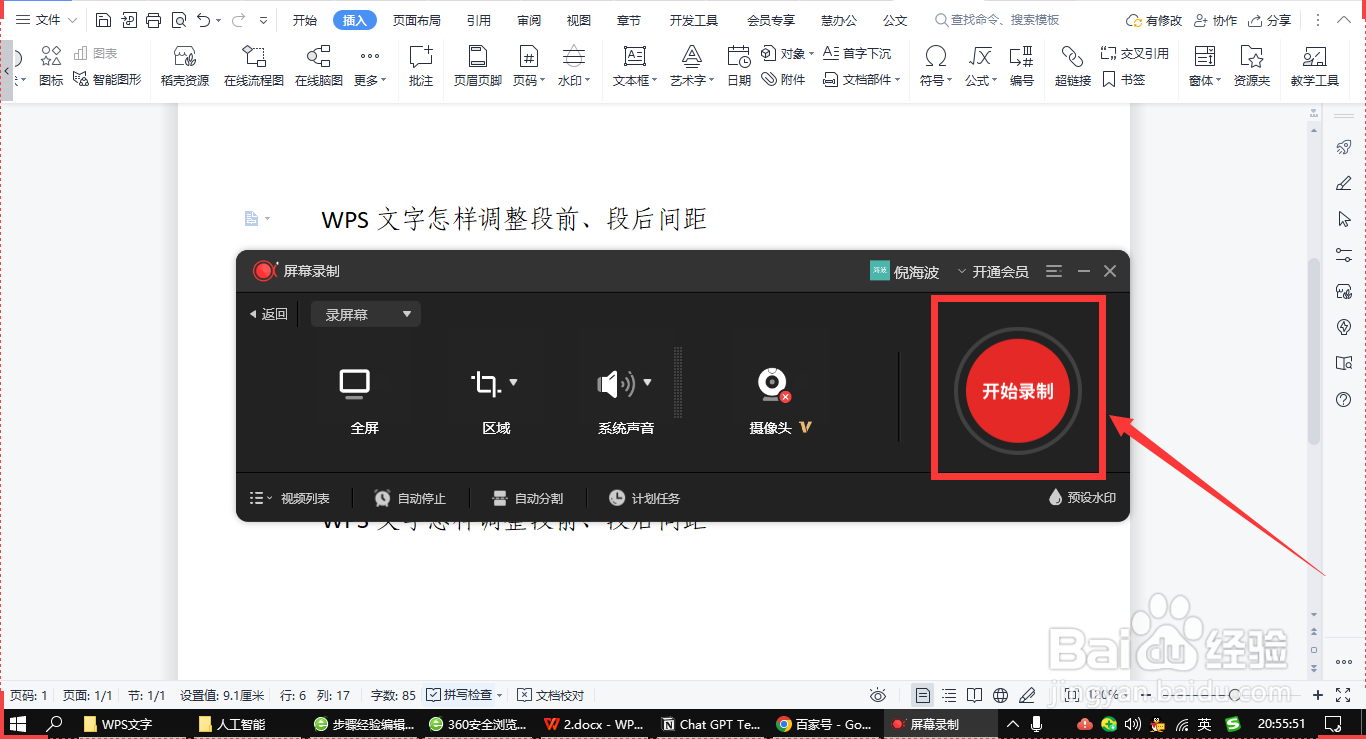Viewport: 1366px width, 739px height.
Task: Toggle eye protection mode in status bar
Action: [x=878, y=695]
